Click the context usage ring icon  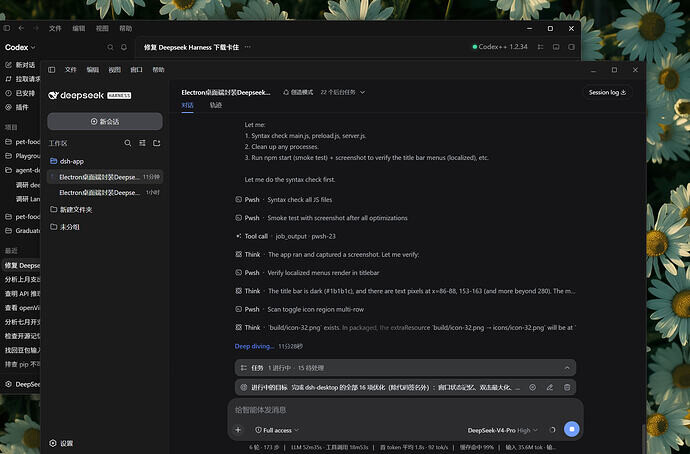[x=552, y=430]
